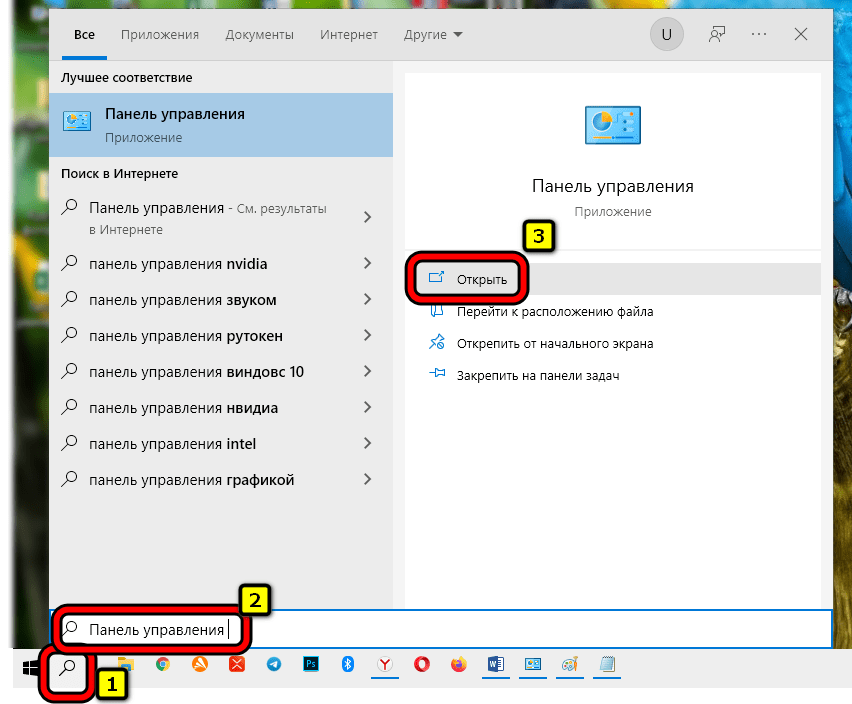This screenshot has width=852, height=704.
Task: Switch to the Документы tab
Action: click(259, 35)
